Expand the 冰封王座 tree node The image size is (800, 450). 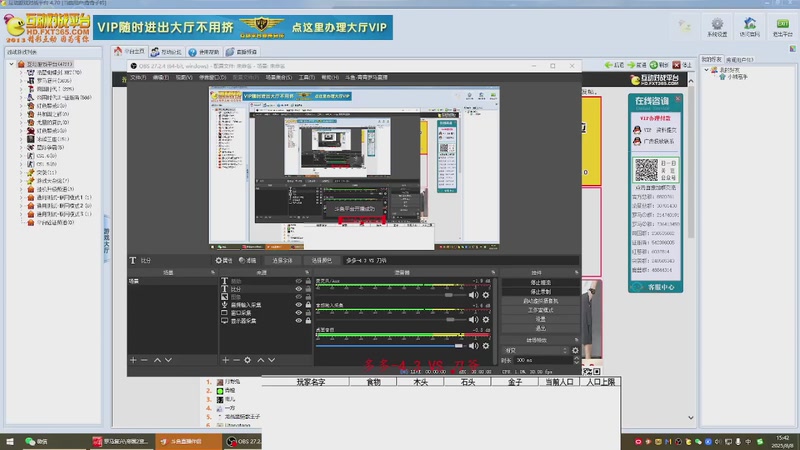click(x=21, y=139)
